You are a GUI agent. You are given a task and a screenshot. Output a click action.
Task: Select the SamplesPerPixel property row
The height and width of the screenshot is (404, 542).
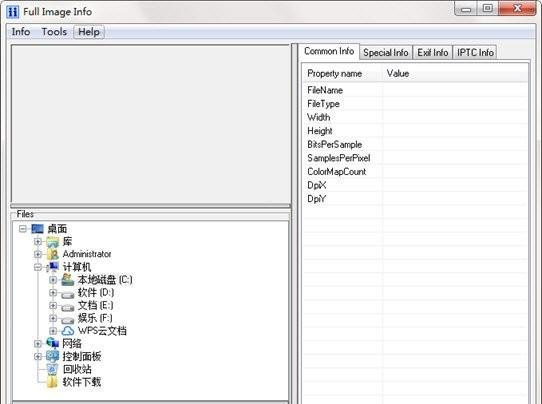(x=415, y=158)
